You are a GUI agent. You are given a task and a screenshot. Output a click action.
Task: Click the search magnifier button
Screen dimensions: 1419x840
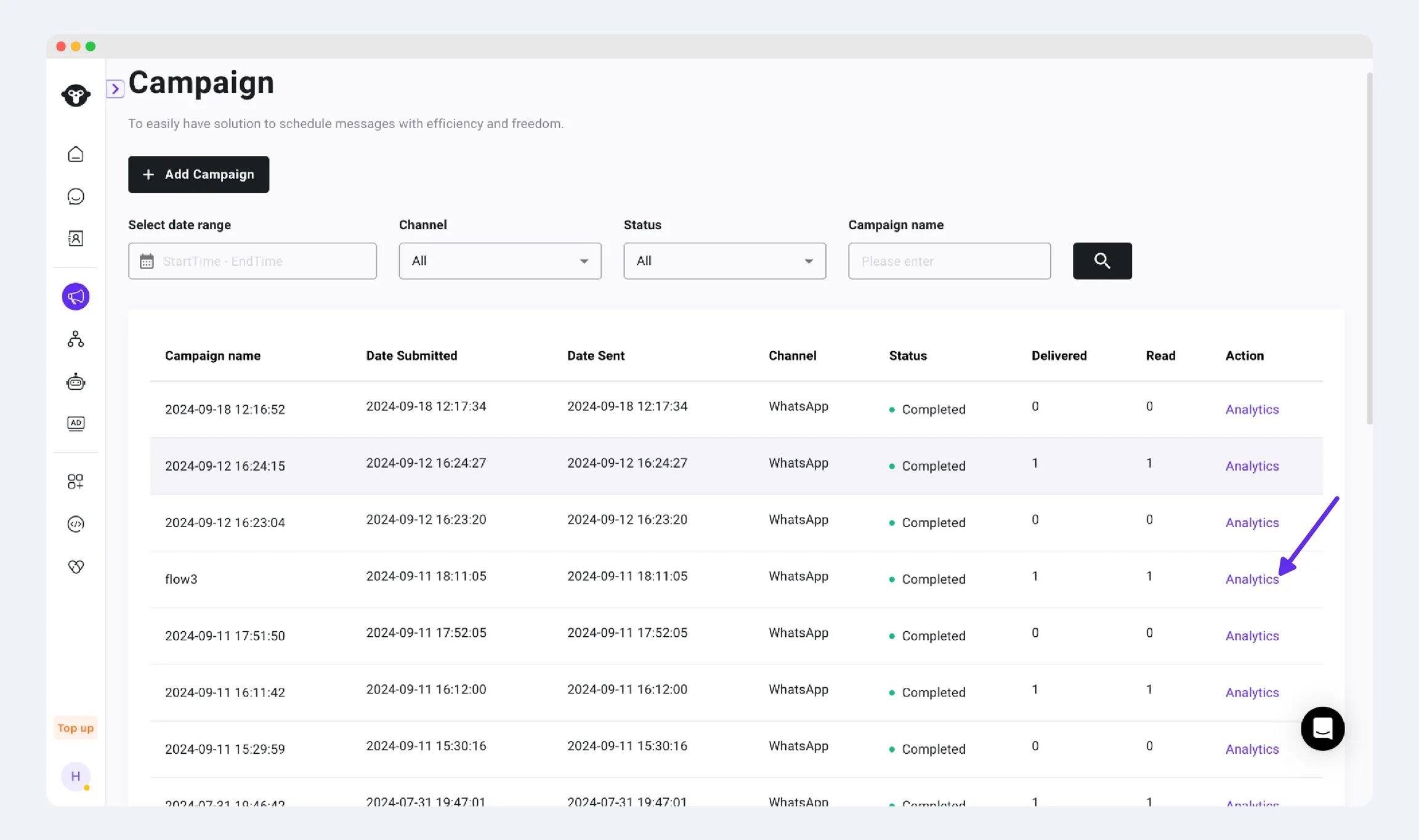1102,261
